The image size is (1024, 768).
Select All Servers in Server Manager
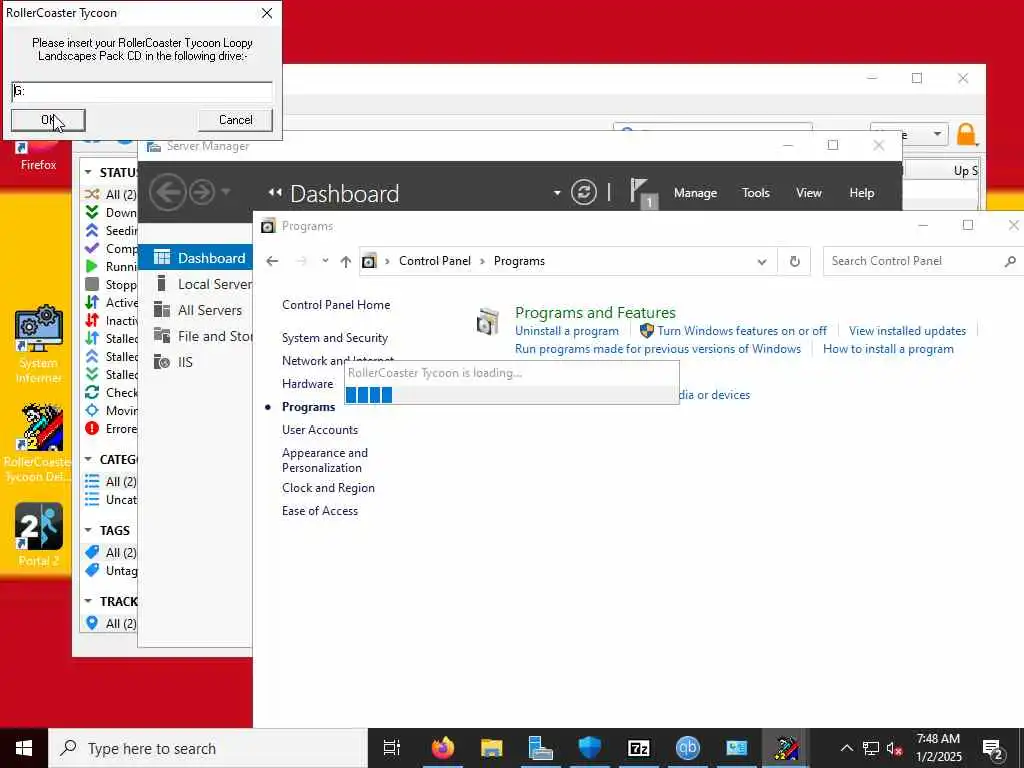[x=196, y=310]
